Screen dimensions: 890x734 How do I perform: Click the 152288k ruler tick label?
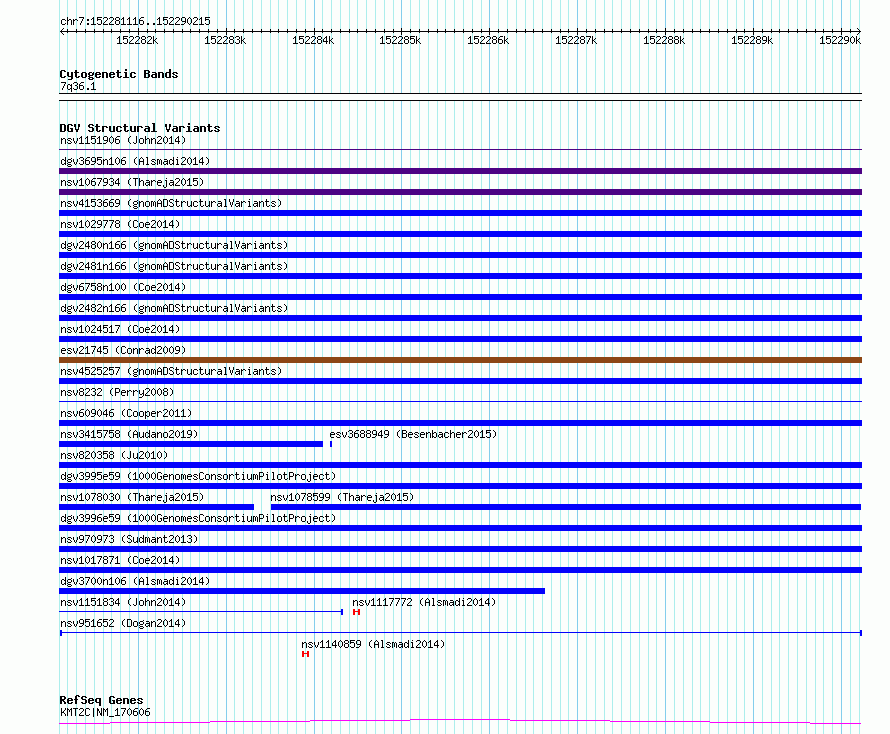(664, 40)
